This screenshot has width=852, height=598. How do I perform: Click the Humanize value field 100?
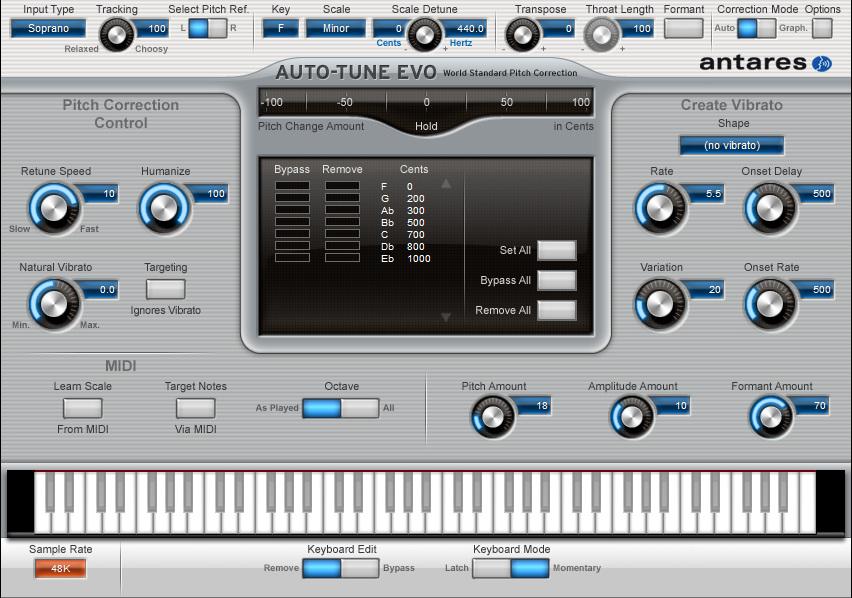point(210,194)
